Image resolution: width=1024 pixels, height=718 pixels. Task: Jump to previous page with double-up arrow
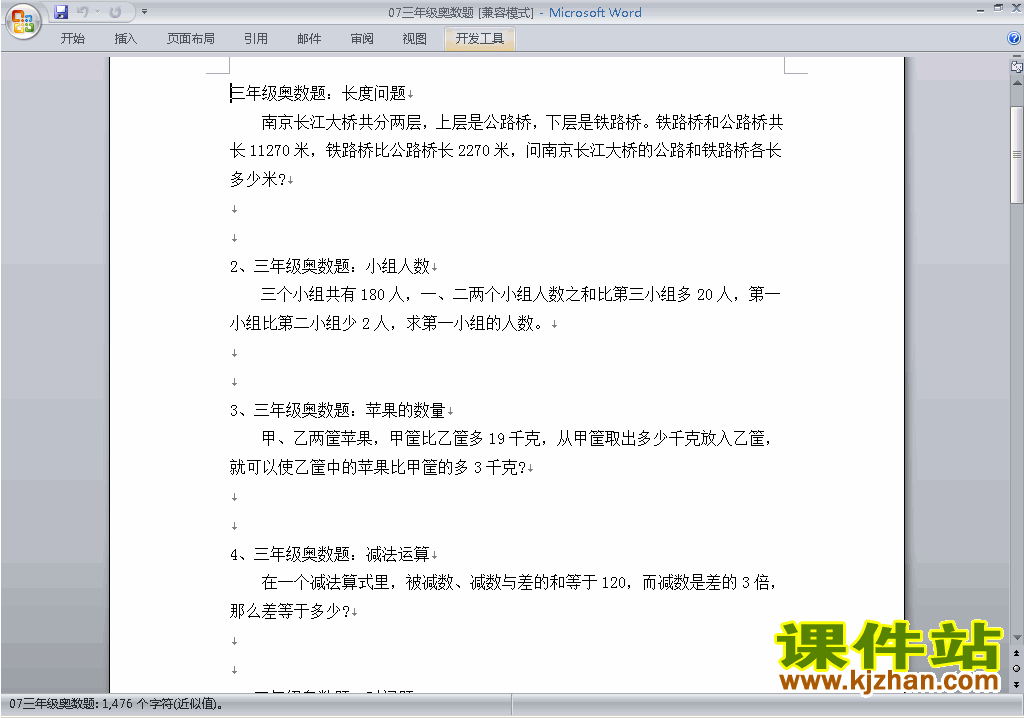pyautogui.click(x=1016, y=653)
